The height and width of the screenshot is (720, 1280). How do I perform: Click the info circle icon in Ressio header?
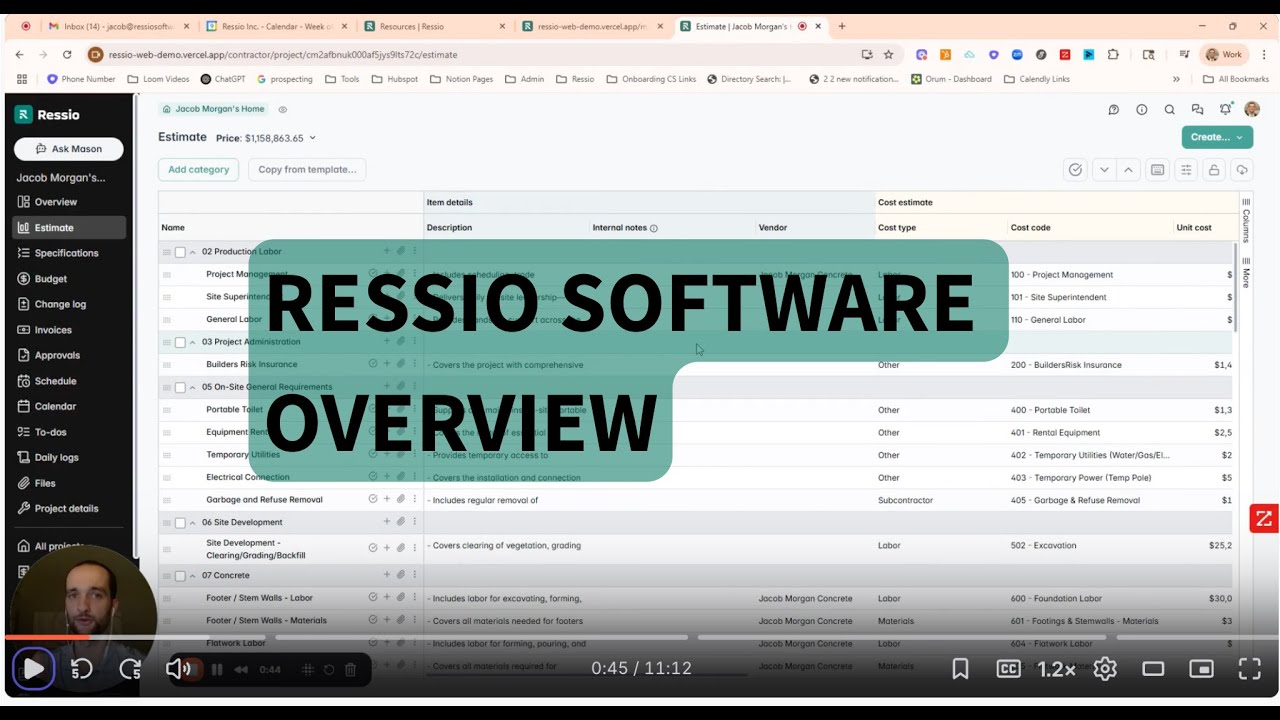click(x=1141, y=110)
